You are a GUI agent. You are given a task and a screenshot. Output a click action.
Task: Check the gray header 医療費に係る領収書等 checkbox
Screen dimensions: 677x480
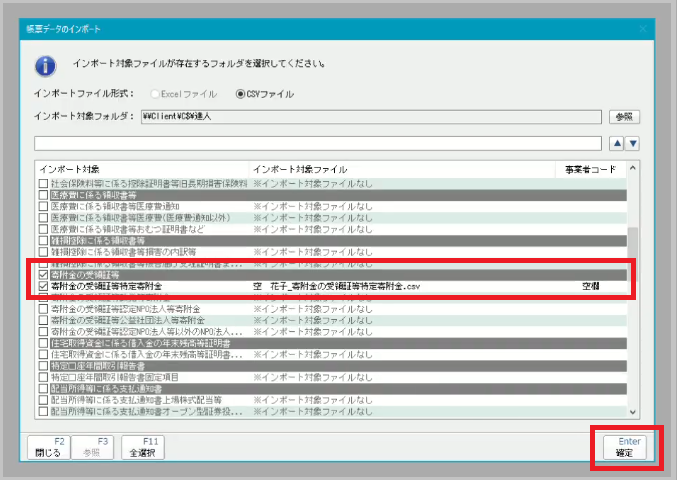43,195
